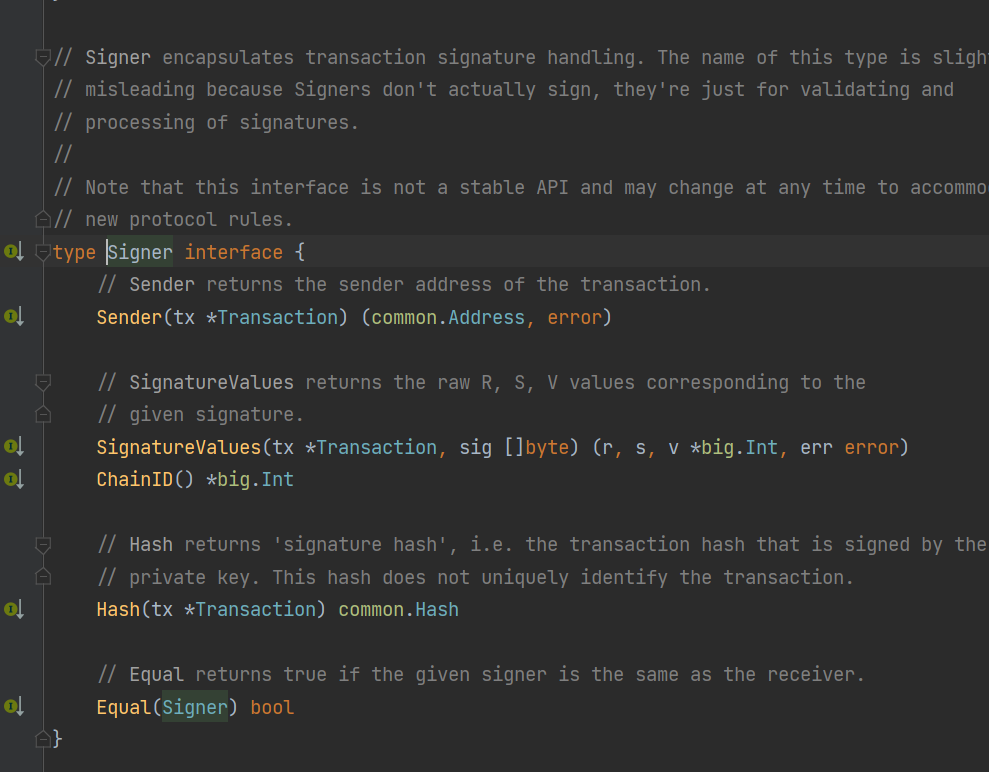Open implementations icon for SignatureValues method

click(x=12, y=447)
